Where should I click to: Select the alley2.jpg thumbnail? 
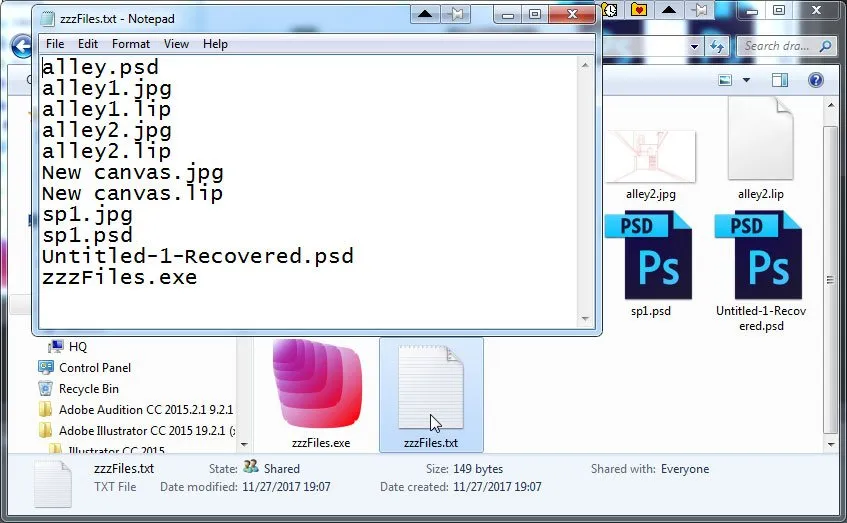650,157
